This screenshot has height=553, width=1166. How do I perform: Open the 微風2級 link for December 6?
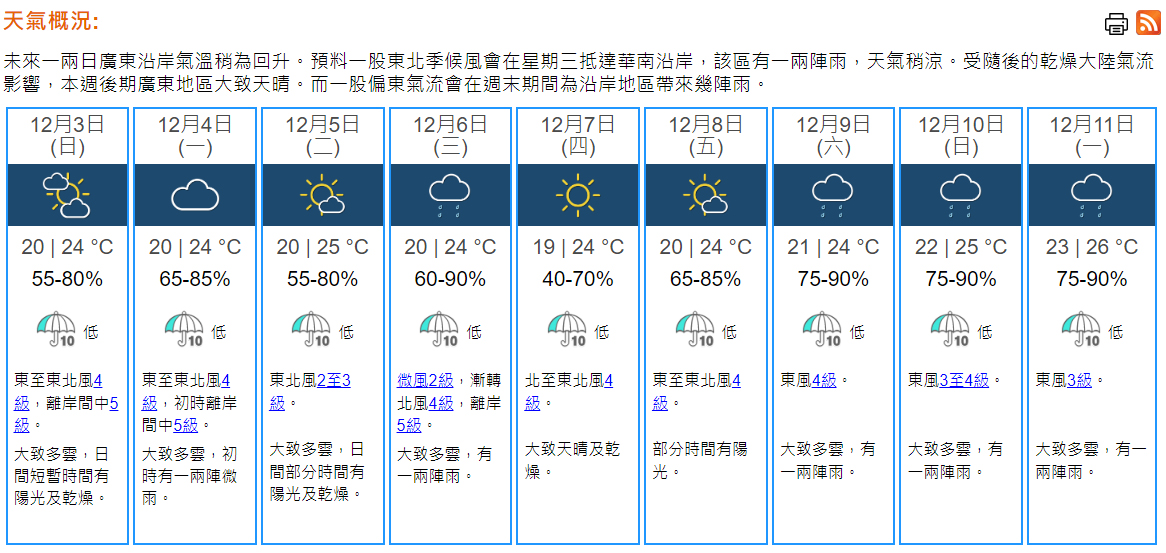[x=425, y=380]
